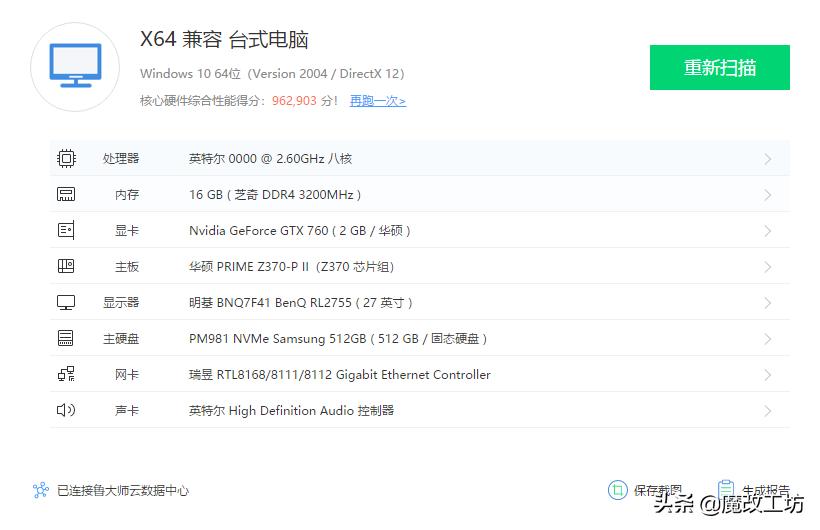This screenshot has height=530, width=820.
Task: Click the 处理器 CPU chip icon
Action: click(66, 158)
